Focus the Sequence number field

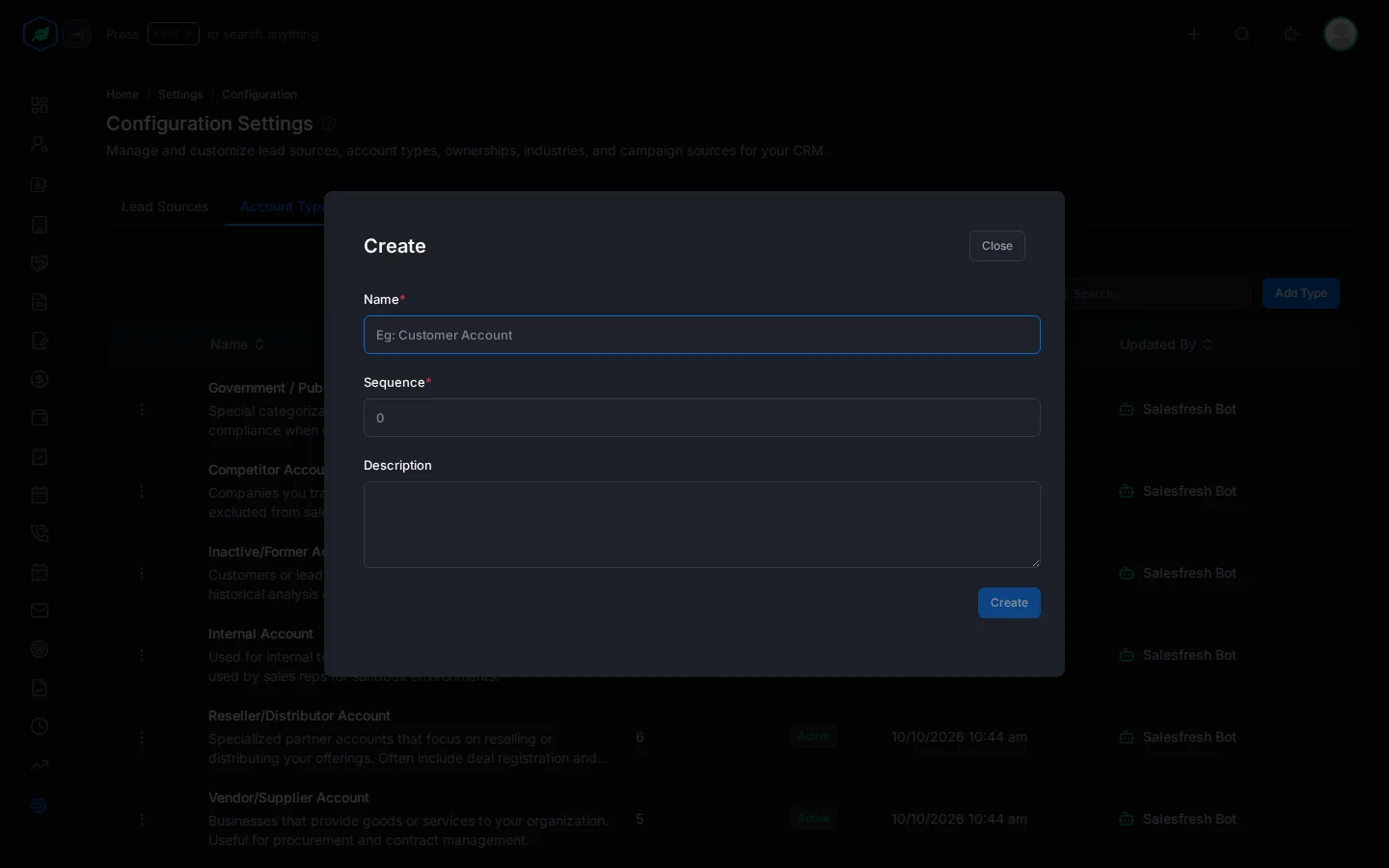(x=702, y=418)
